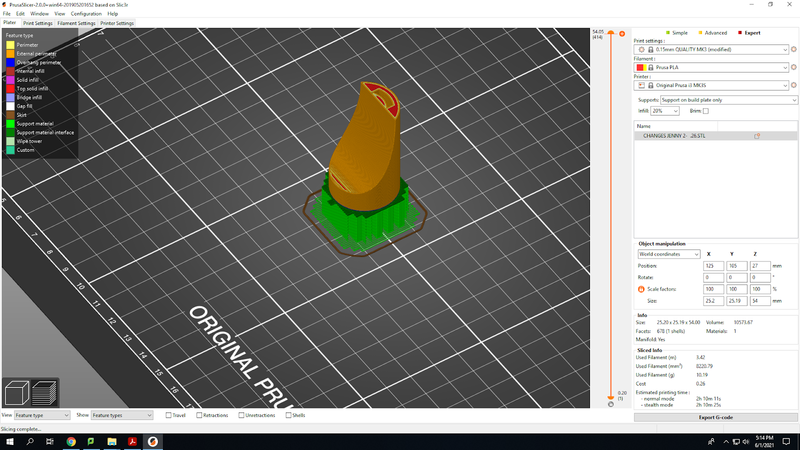Toggle the uniform scale lock icon

[x=641, y=289]
